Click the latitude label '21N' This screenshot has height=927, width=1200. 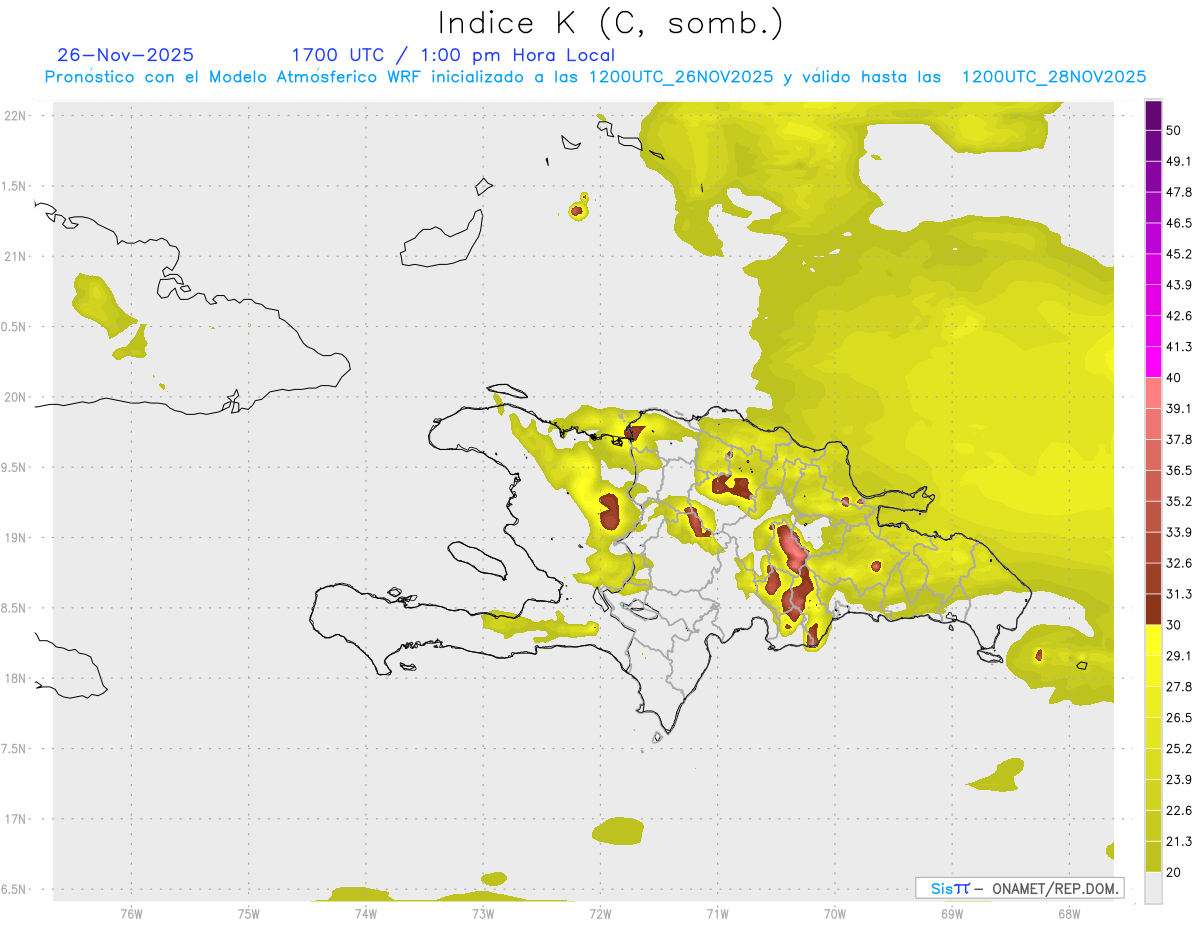(16, 257)
